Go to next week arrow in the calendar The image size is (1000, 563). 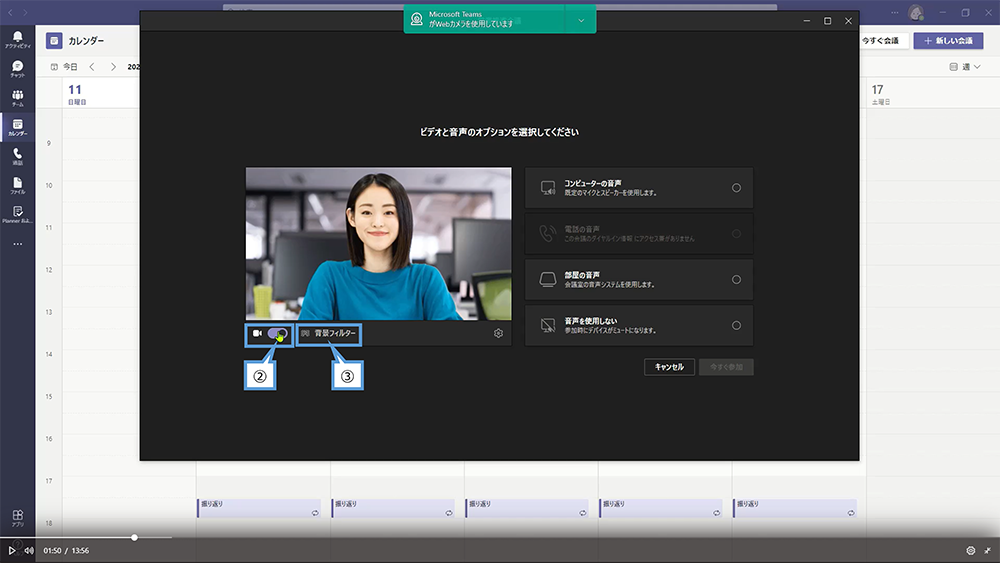tap(113, 66)
